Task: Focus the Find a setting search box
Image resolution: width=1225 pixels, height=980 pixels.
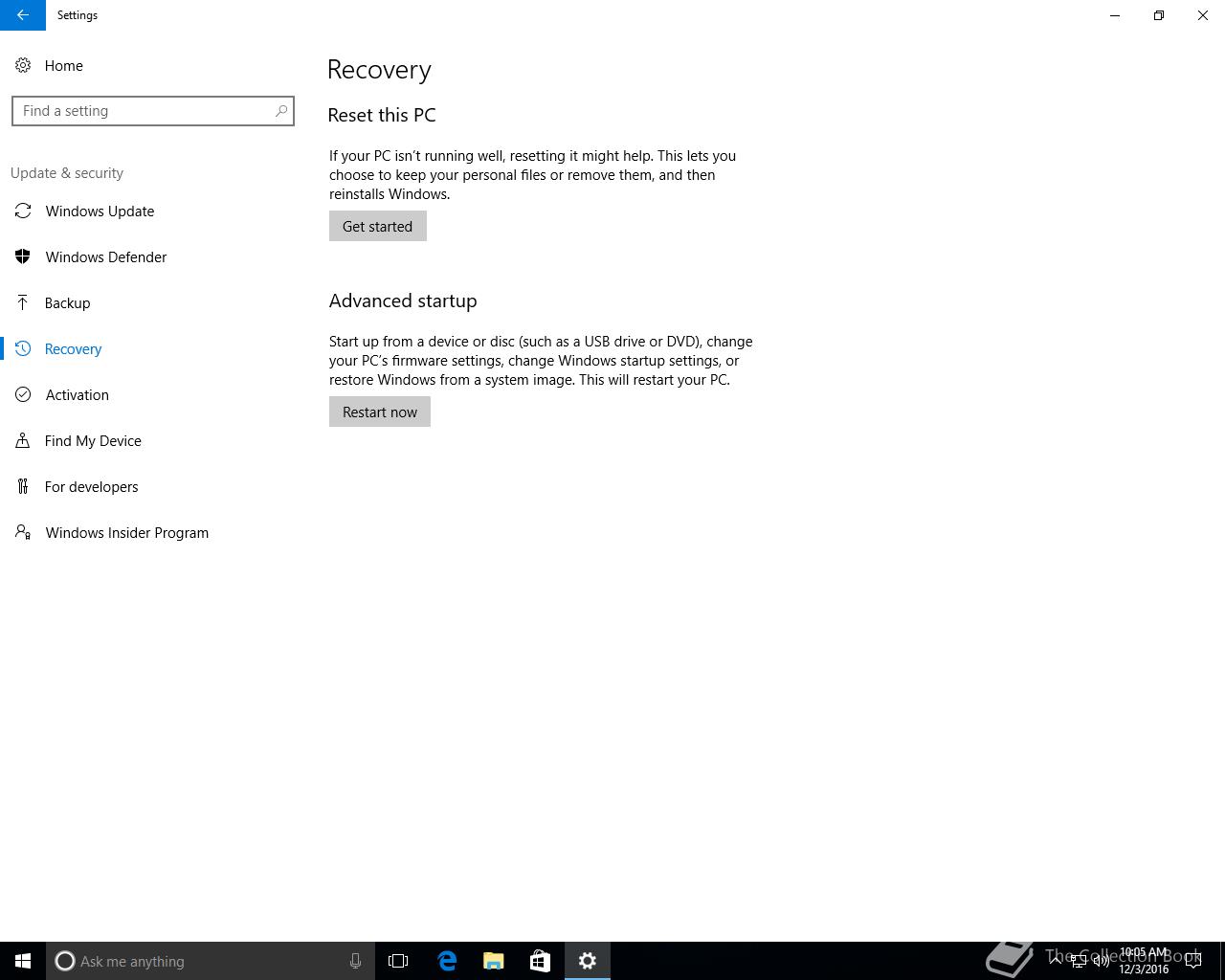Action: pos(153,111)
